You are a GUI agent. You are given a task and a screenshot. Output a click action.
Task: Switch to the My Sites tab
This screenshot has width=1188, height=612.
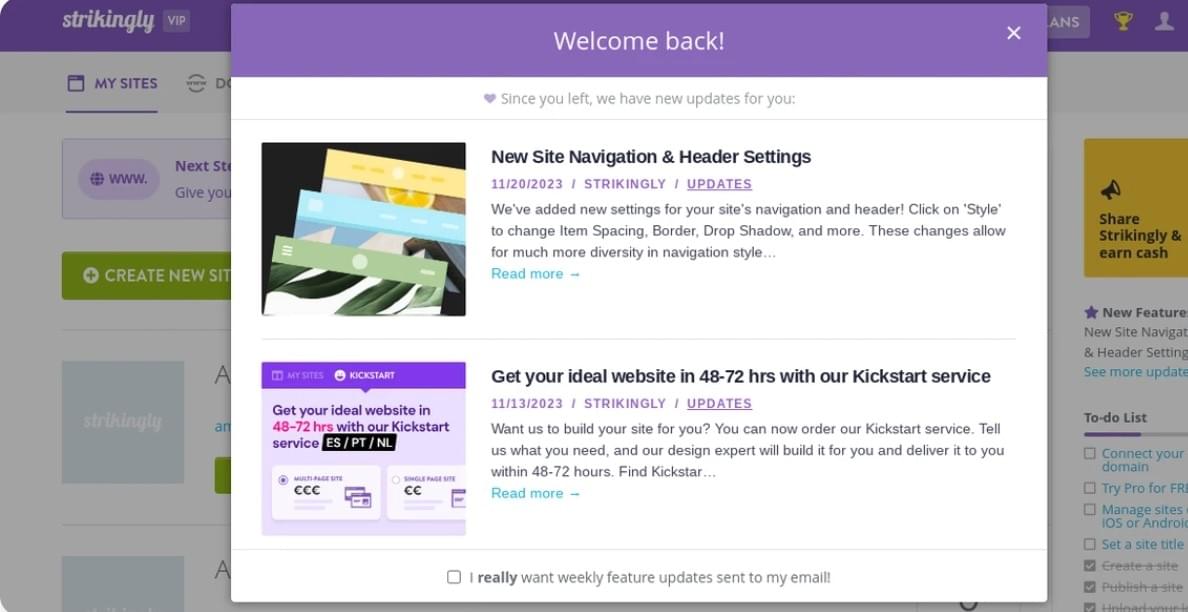(112, 83)
